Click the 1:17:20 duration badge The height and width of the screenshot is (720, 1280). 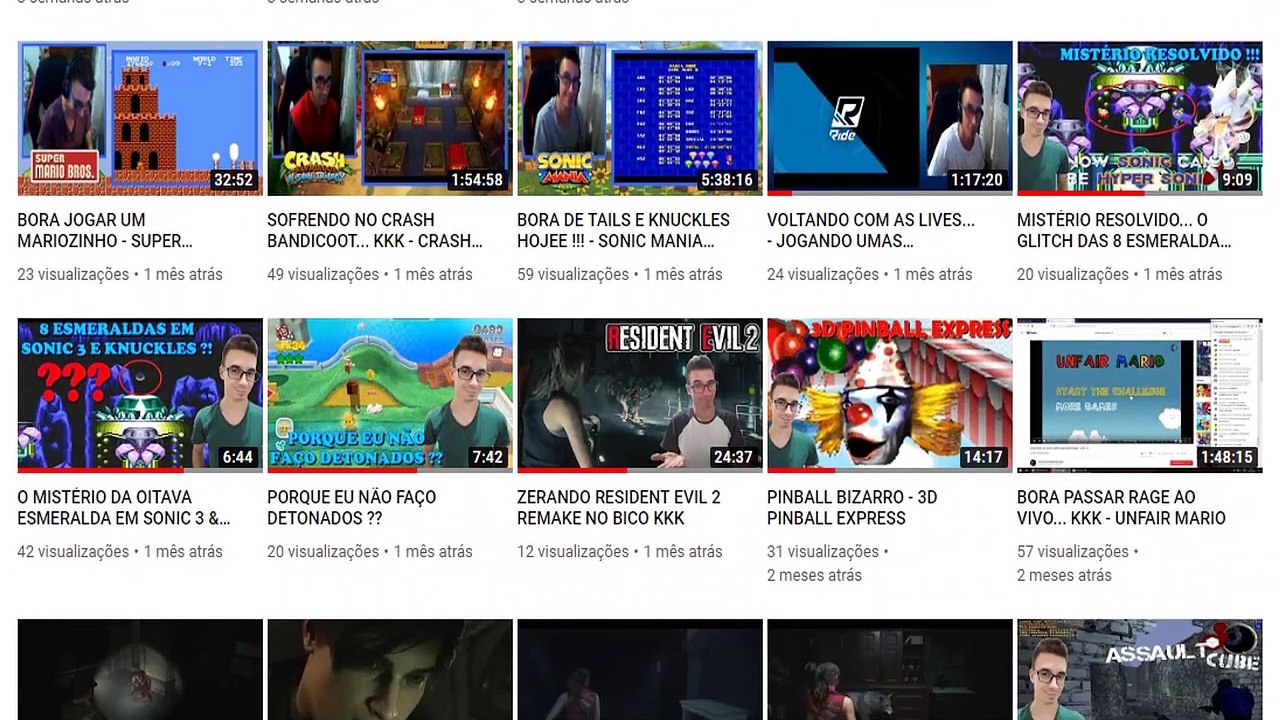coord(977,180)
